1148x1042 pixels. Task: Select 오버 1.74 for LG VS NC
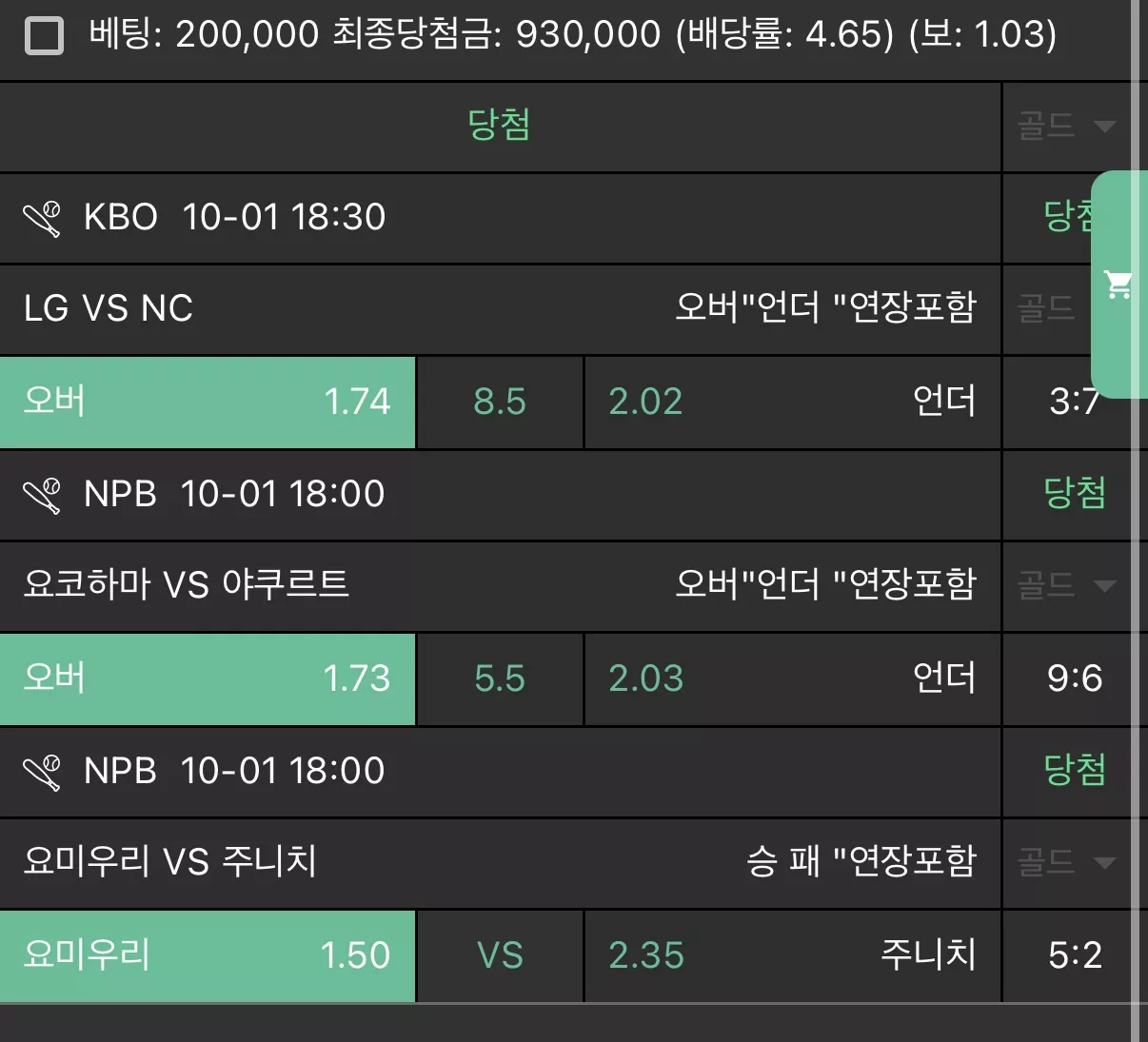click(x=208, y=402)
